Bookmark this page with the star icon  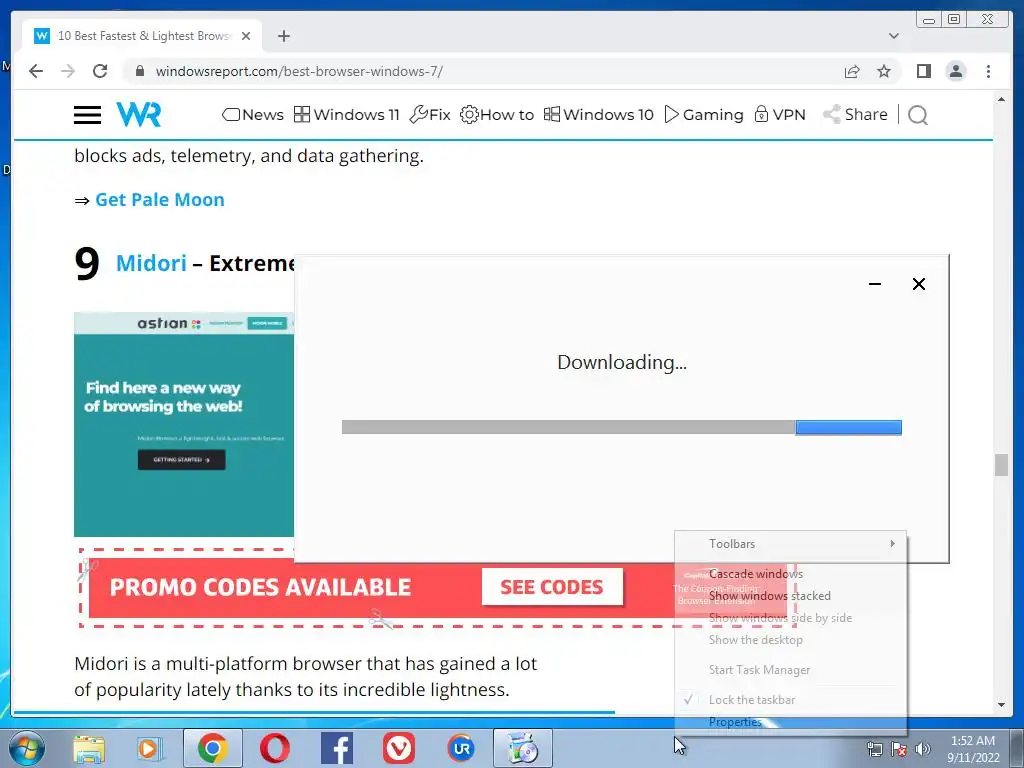tap(884, 71)
